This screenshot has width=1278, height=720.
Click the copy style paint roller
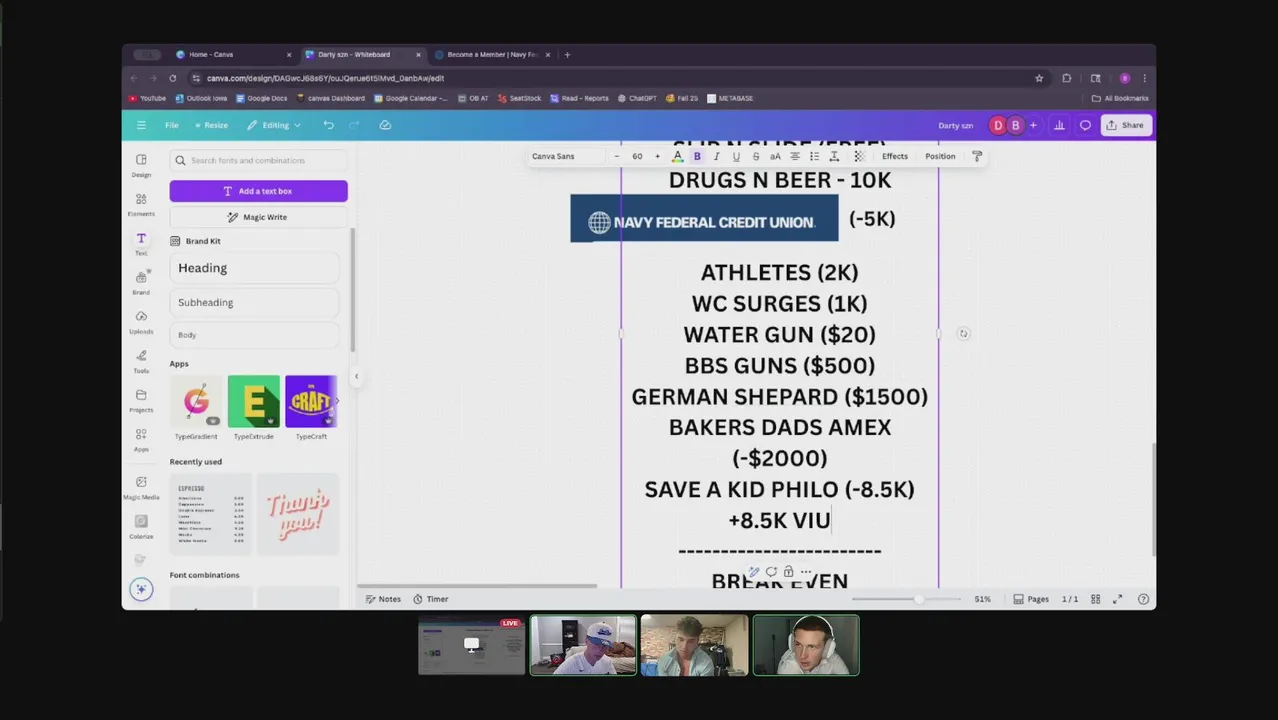[x=977, y=156]
